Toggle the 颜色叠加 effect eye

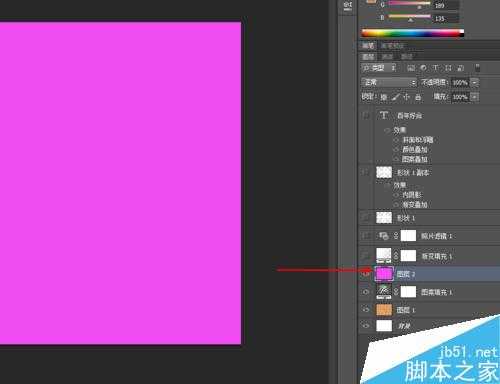[396, 149]
